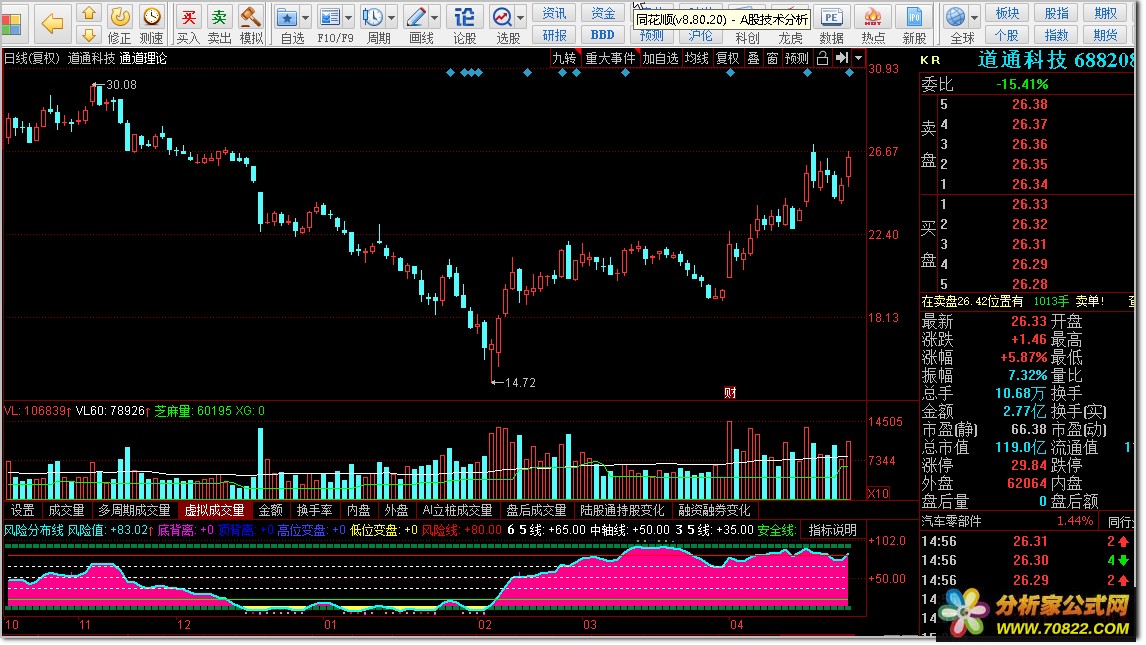1146x645 pixels.
Task: Open the 盘后成交量 tab
Action: point(536,511)
